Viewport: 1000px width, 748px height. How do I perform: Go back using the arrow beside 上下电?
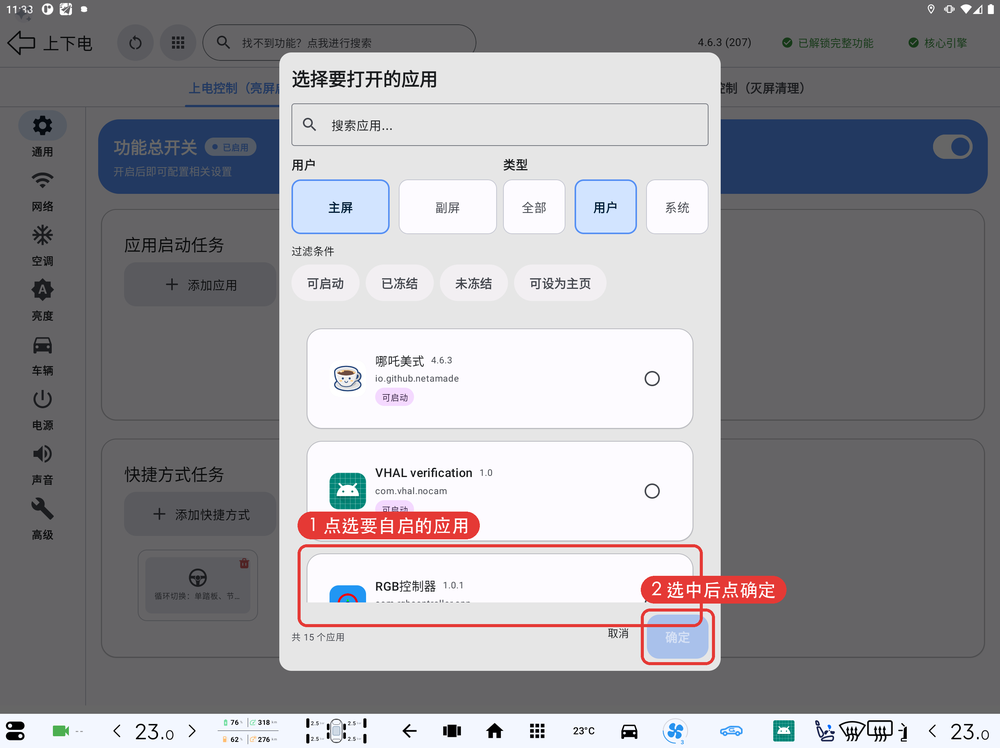click(21, 43)
